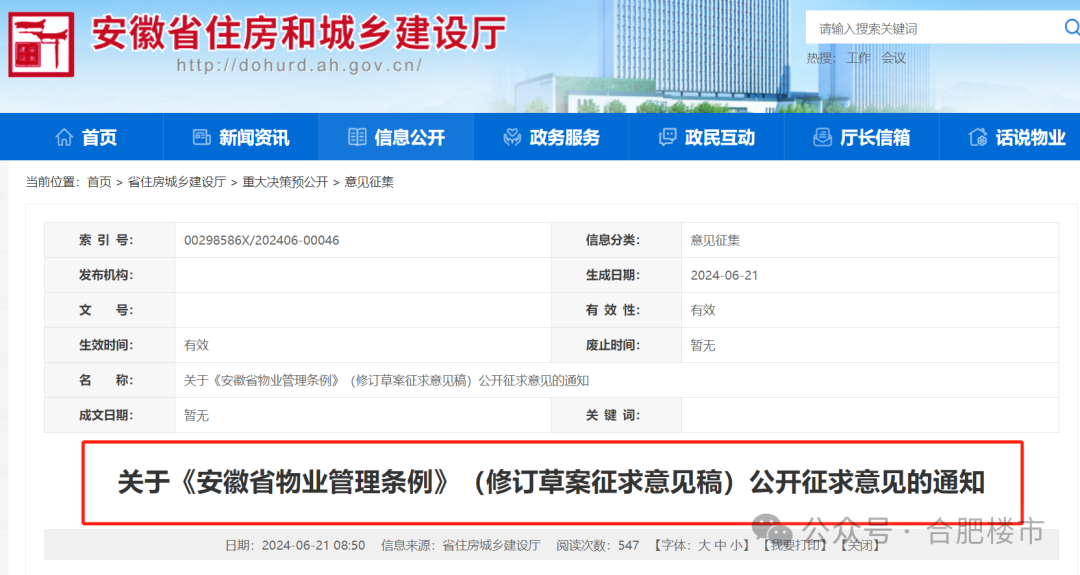Viewport: 1080px width, 575px height.
Task: Click hot search keyword 工作
Action: tap(858, 58)
